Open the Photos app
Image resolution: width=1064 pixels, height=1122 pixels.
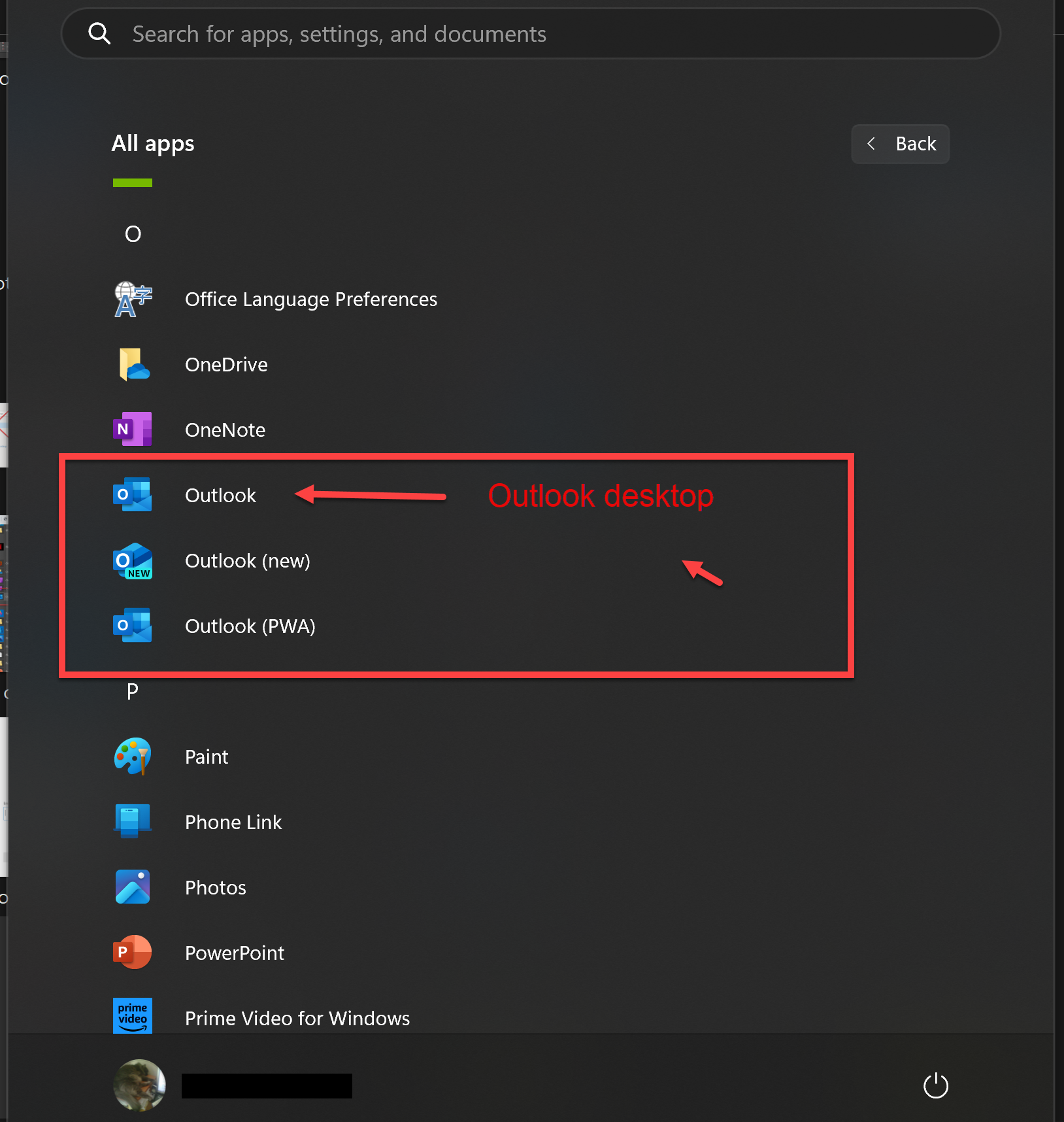point(215,887)
